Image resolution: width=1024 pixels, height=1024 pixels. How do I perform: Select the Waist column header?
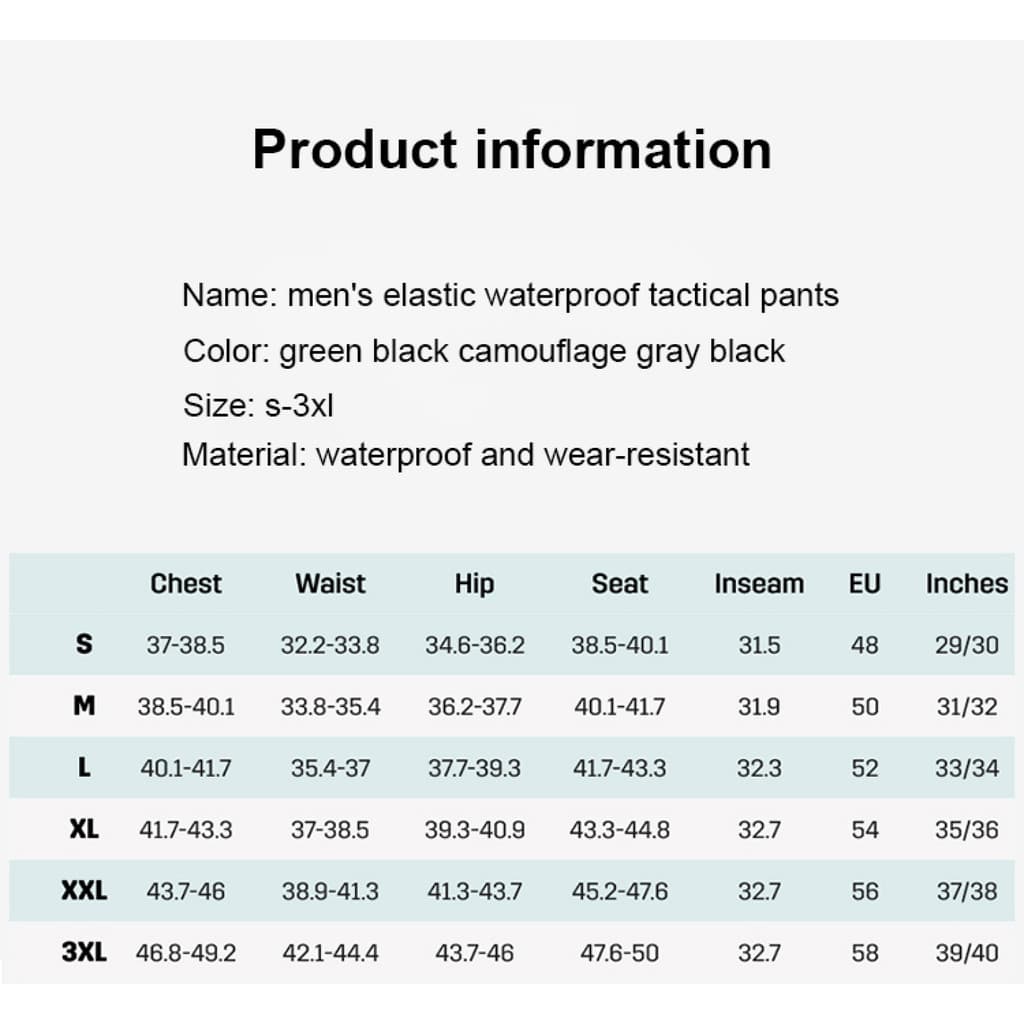330,583
